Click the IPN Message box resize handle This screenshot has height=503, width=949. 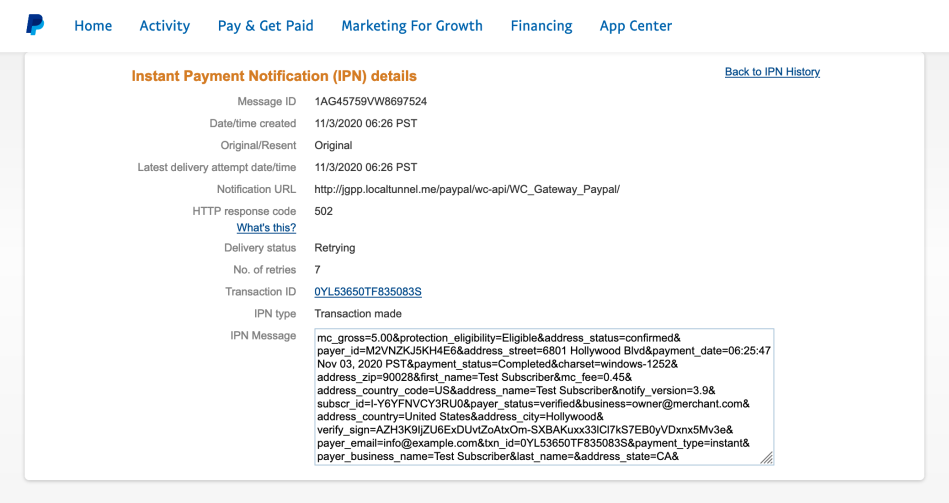[x=766, y=458]
